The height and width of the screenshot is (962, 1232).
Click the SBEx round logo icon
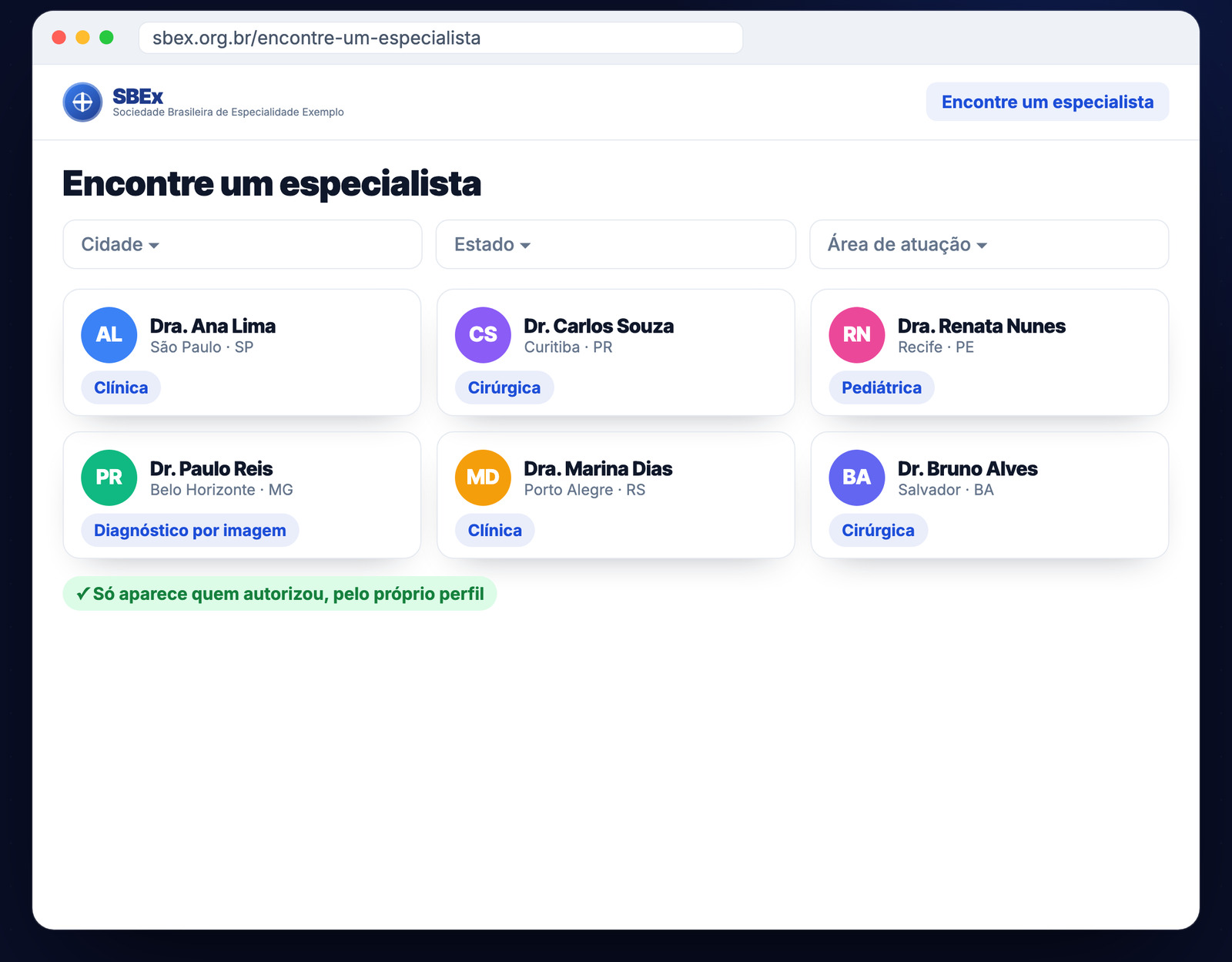[82, 102]
